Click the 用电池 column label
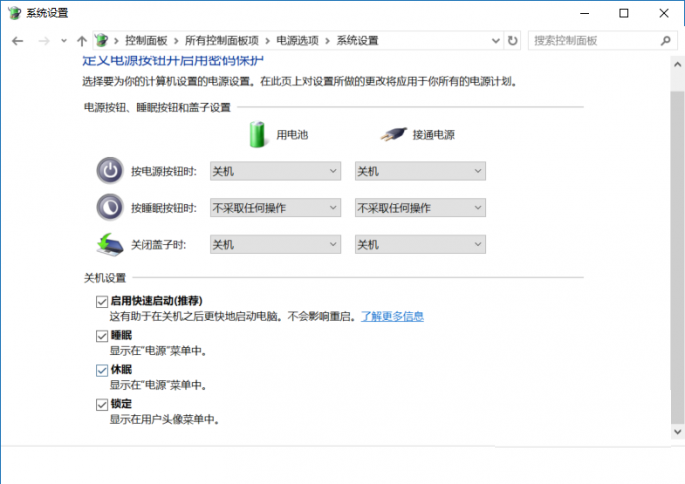 (292, 135)
